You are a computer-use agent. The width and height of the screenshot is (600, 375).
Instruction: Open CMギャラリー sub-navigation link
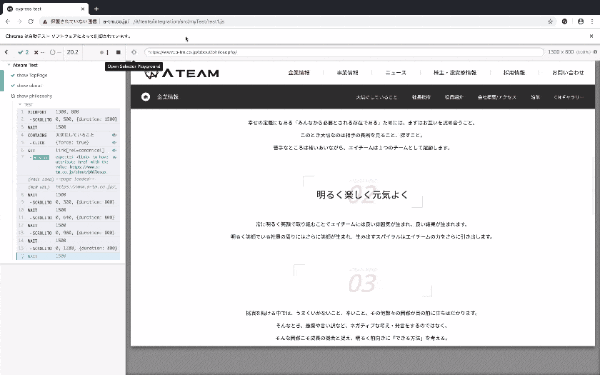568,97
